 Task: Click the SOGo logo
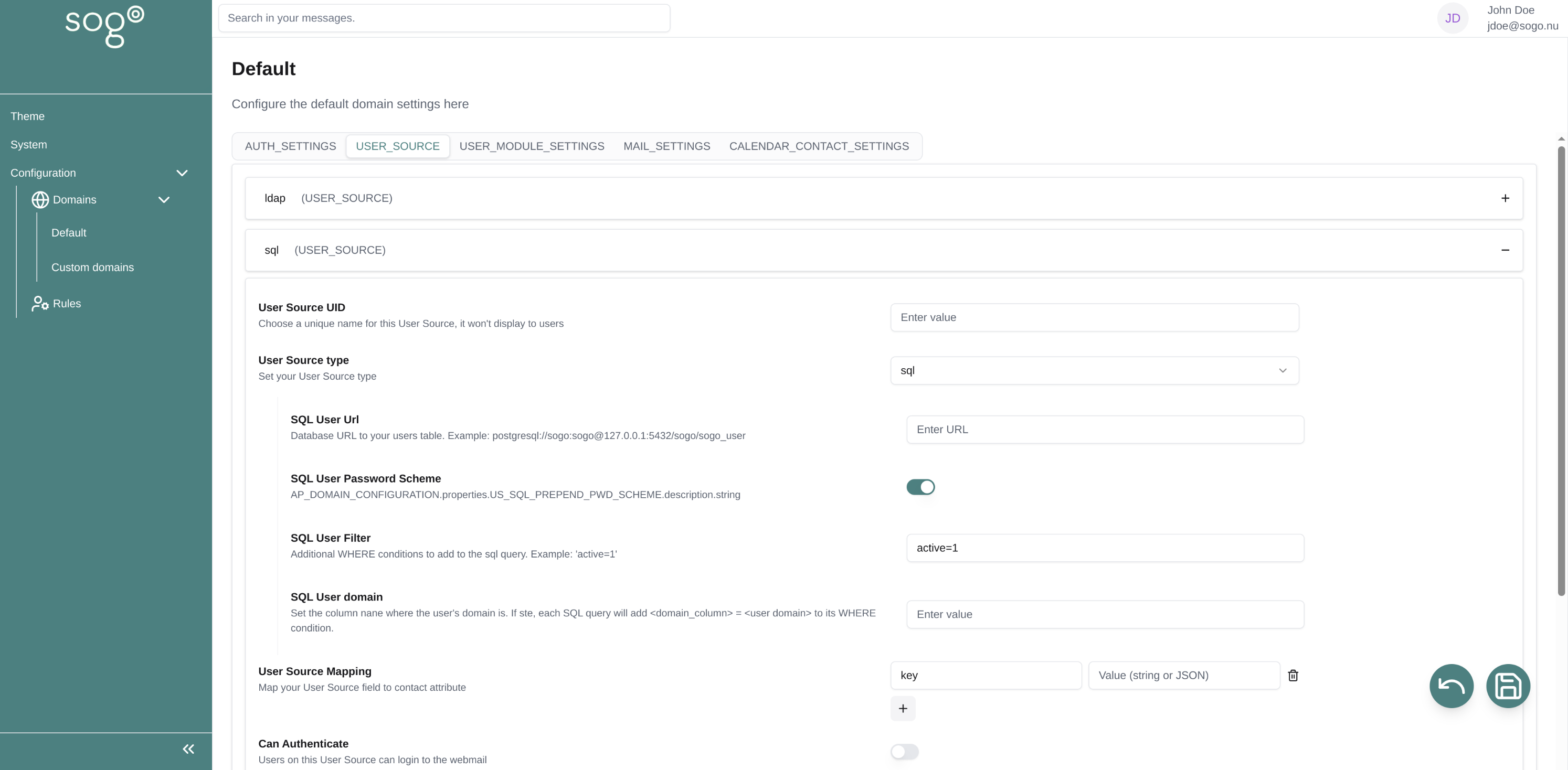tap(105, 26)
